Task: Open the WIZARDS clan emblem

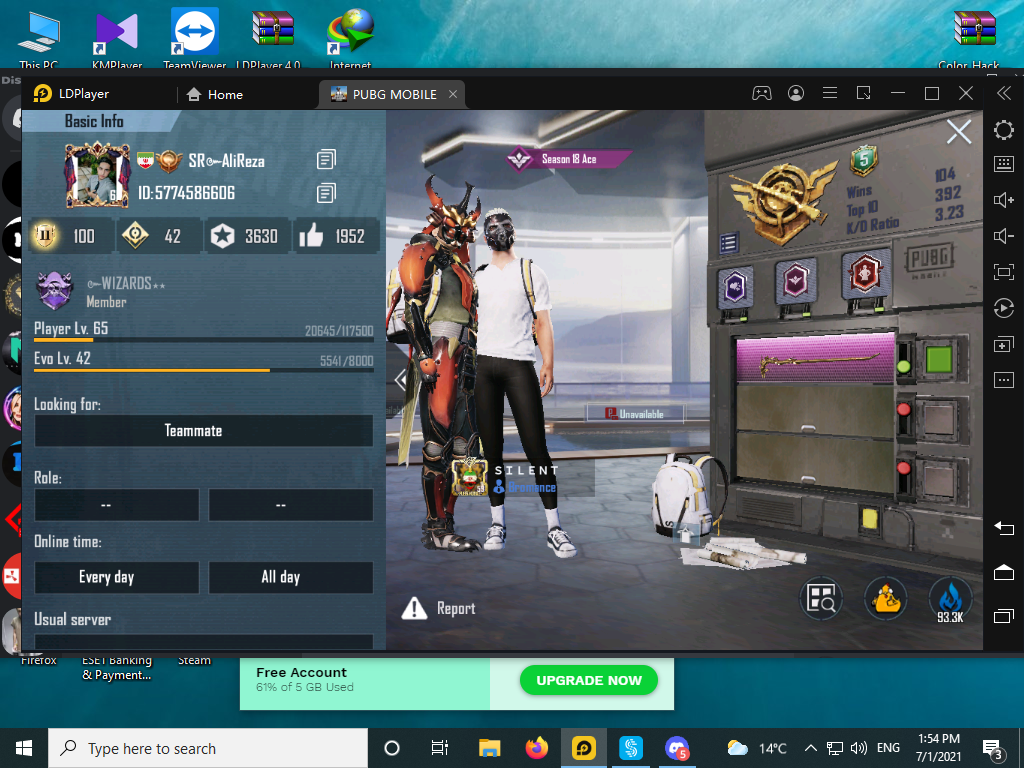Action: coord(55,291)
